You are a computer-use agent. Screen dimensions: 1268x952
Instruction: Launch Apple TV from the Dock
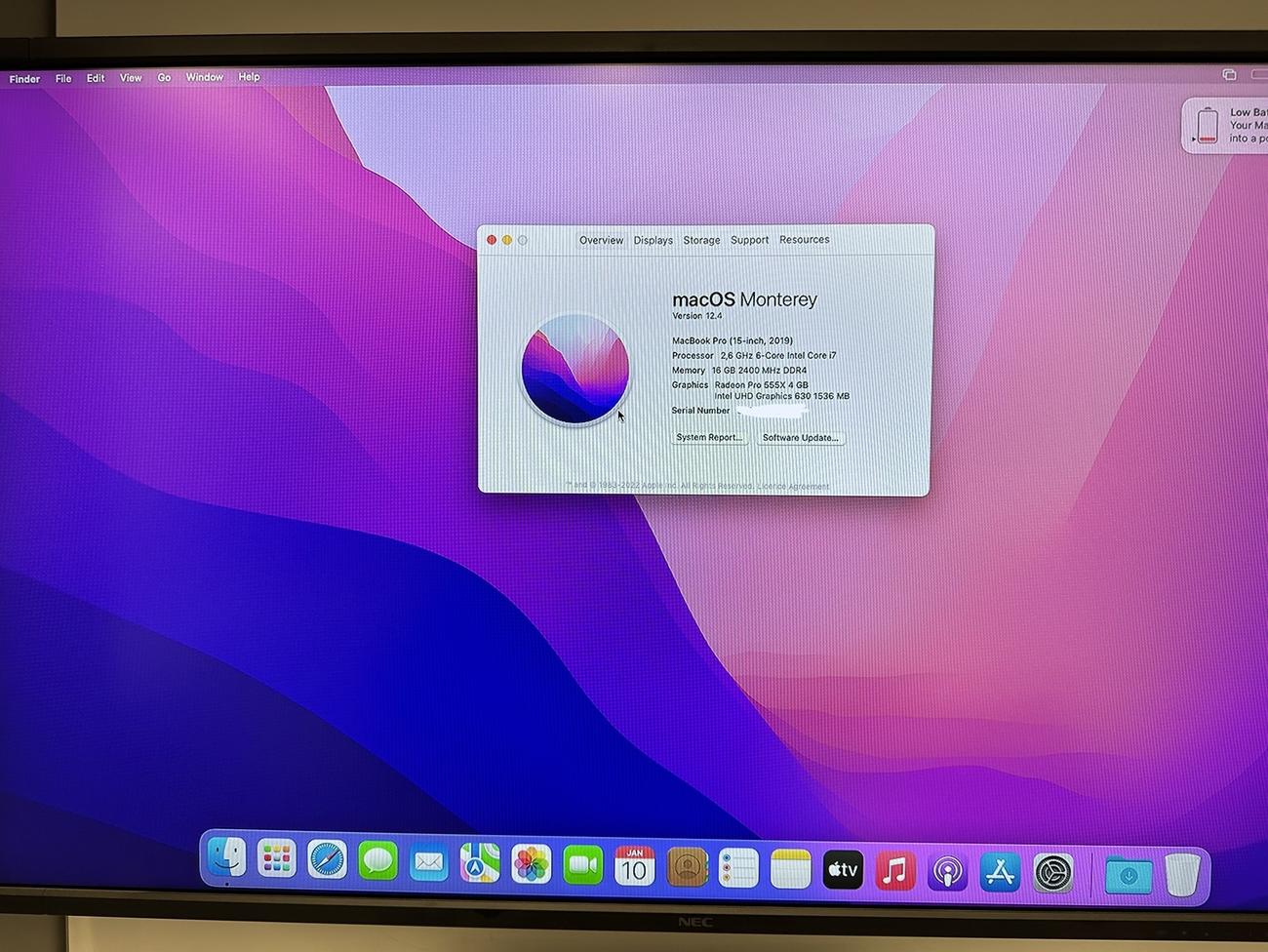[x=843, y=870]
